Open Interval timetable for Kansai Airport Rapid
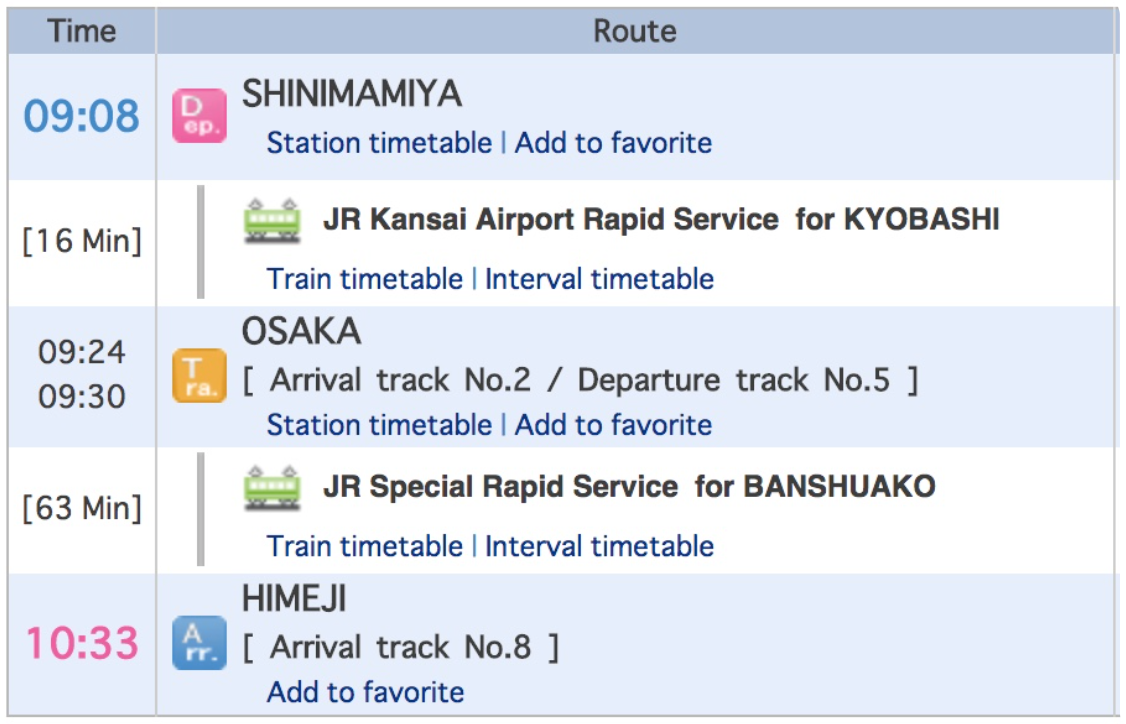1126x724 pixels. (599, 279)
